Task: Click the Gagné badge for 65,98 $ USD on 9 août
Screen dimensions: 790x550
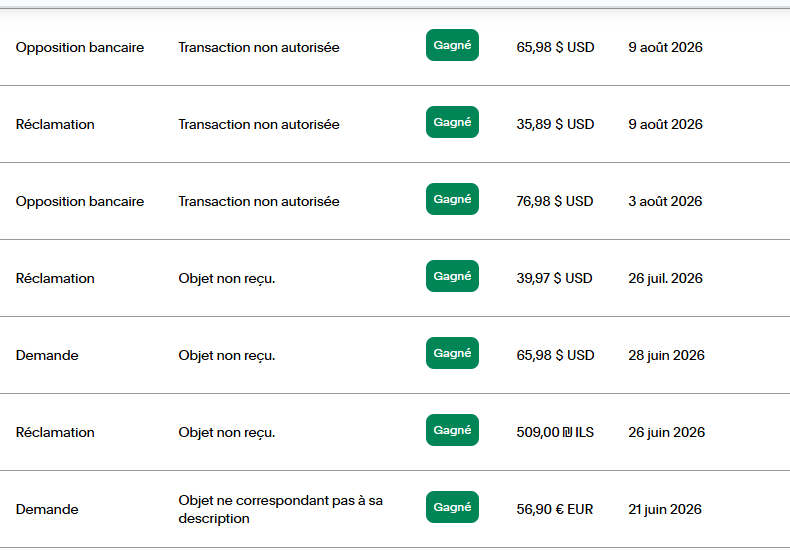Action: pyautogui.click(x=452, y=45)
